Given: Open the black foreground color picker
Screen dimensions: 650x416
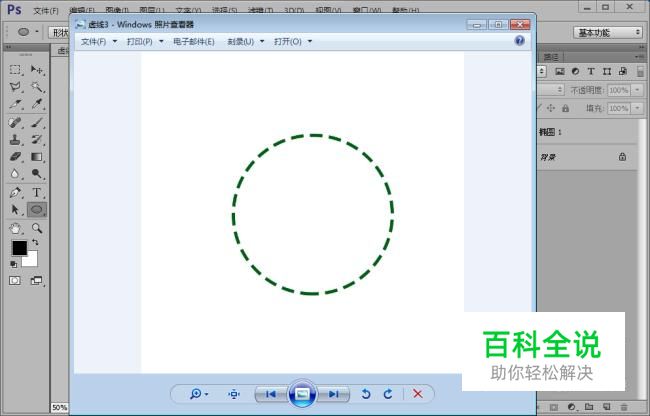Looking at the screenshot, I should click(x=19, y=248).
